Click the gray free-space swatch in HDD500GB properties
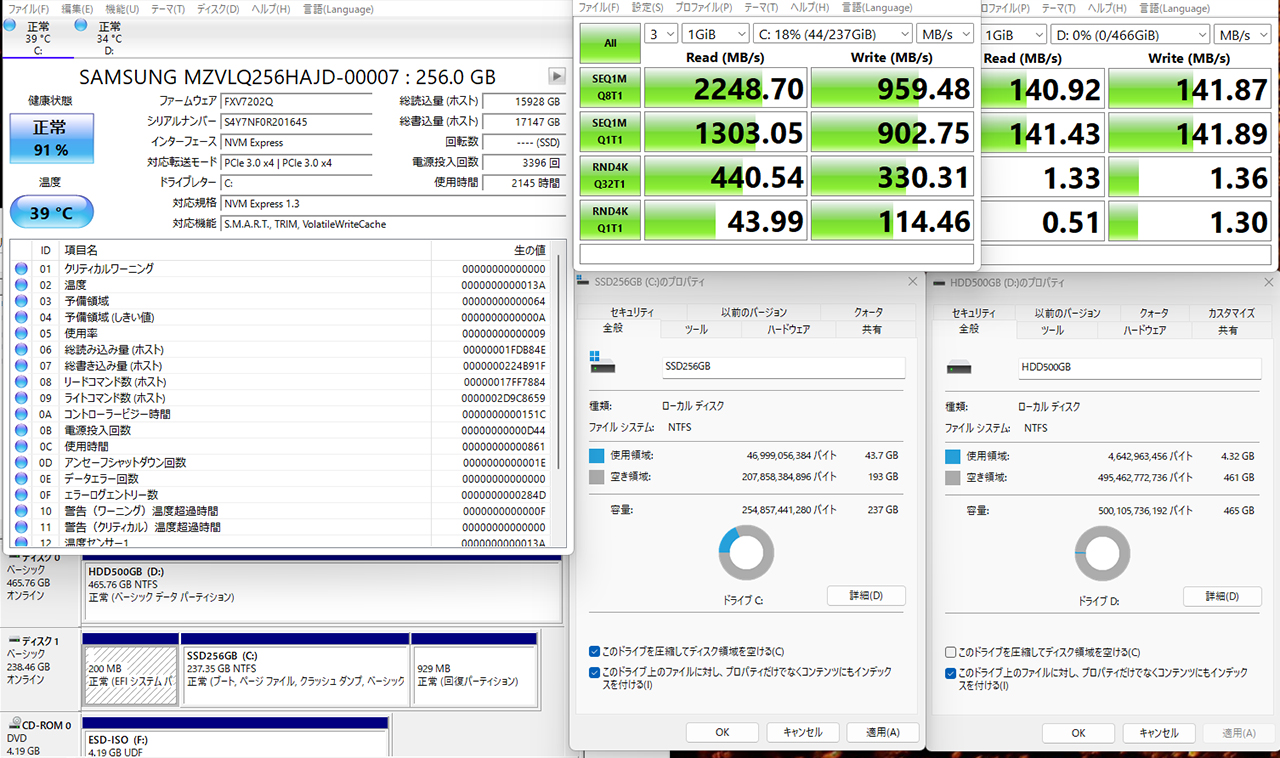The image size is (1280, 758). coord(953,478)
